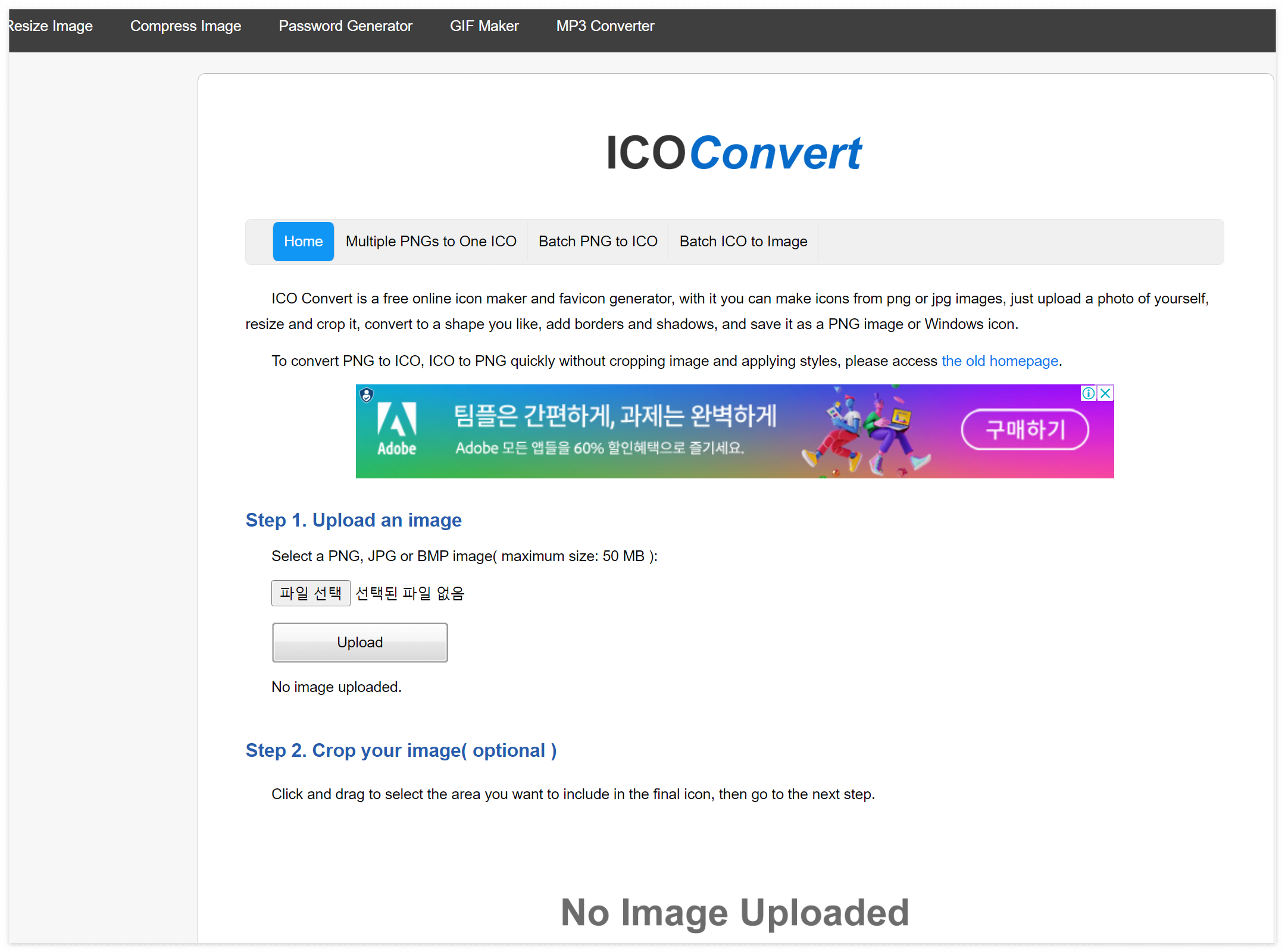Image resolution: width=1285 pixels, height=952 pixels.
Task: Open the Resize Image tool
Action: tap(51, 26)
